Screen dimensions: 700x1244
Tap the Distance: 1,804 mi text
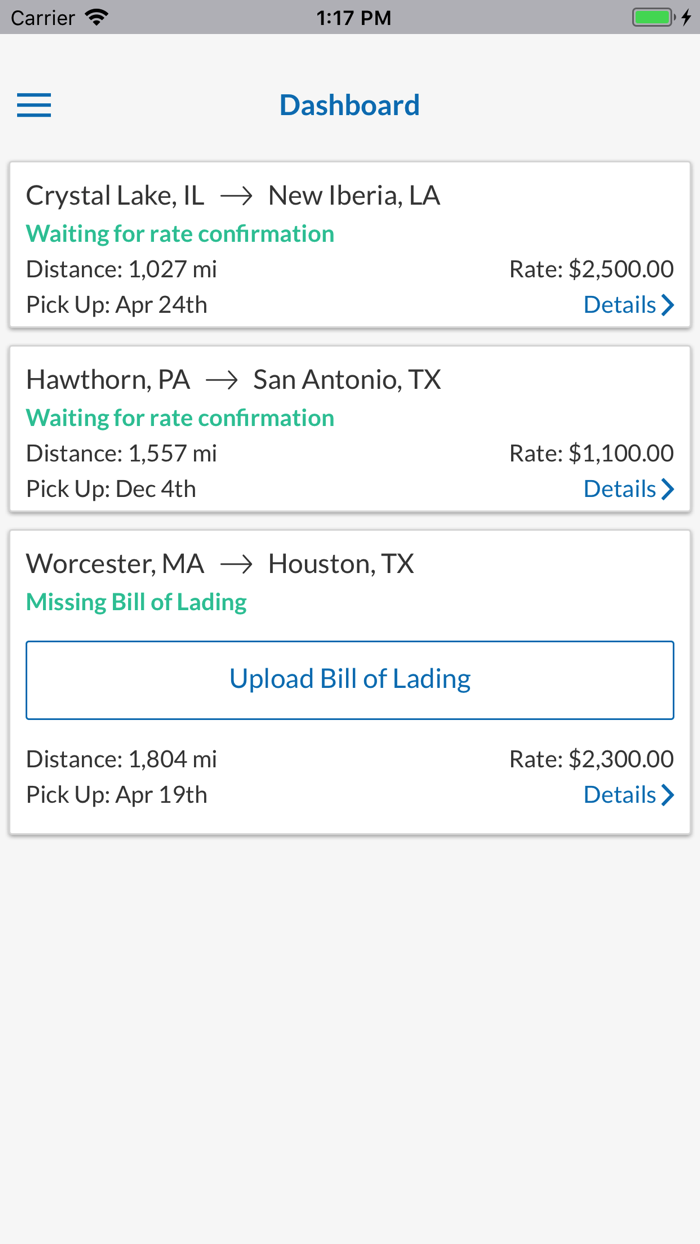coord(121,759)
